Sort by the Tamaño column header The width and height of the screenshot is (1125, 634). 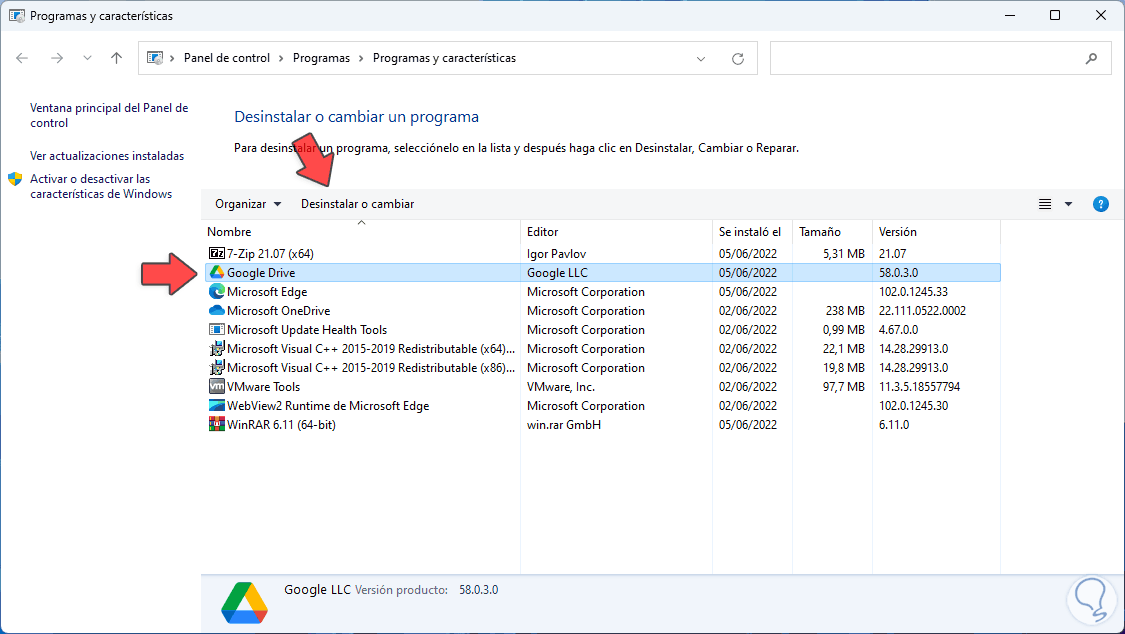coord(820,232)
